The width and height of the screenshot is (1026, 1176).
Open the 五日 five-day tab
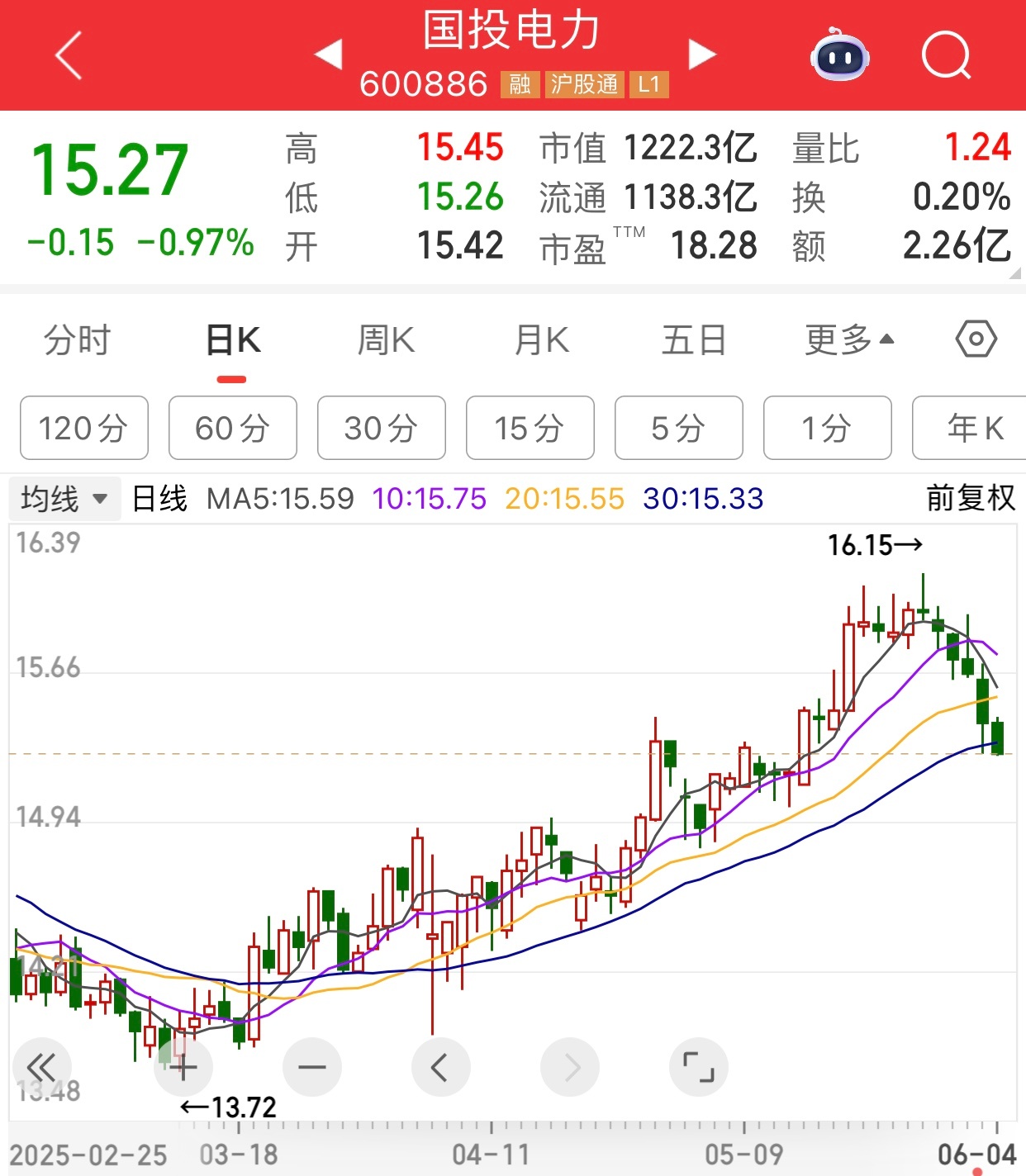694,340
